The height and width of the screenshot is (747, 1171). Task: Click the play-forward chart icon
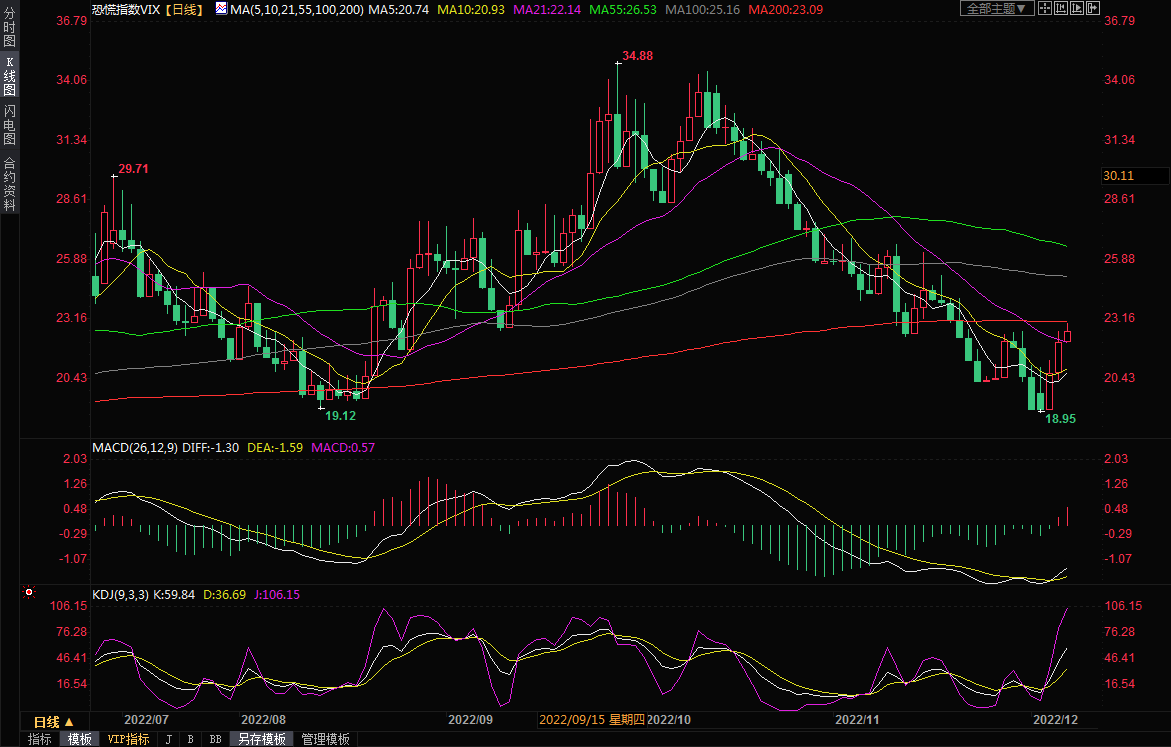click(1076, 8)
